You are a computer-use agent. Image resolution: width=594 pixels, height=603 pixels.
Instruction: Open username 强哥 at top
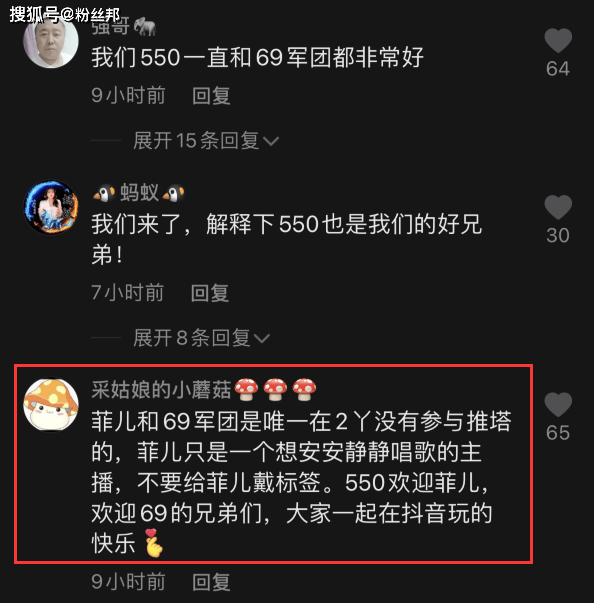click(123, 27)
